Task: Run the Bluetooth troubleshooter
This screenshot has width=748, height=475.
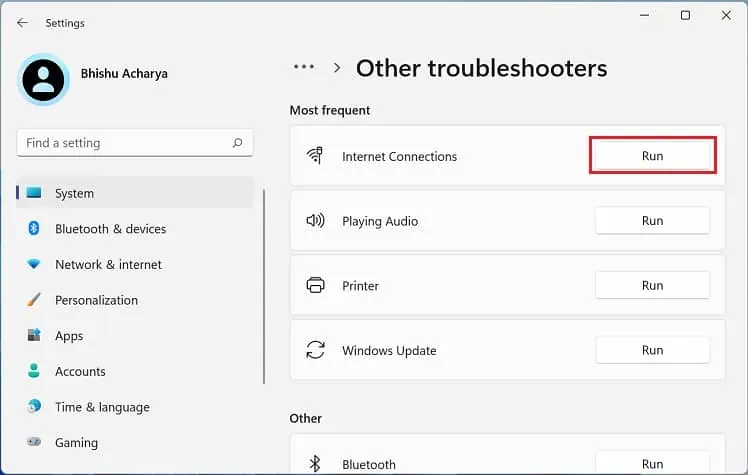Action: (x=652, y=464)
